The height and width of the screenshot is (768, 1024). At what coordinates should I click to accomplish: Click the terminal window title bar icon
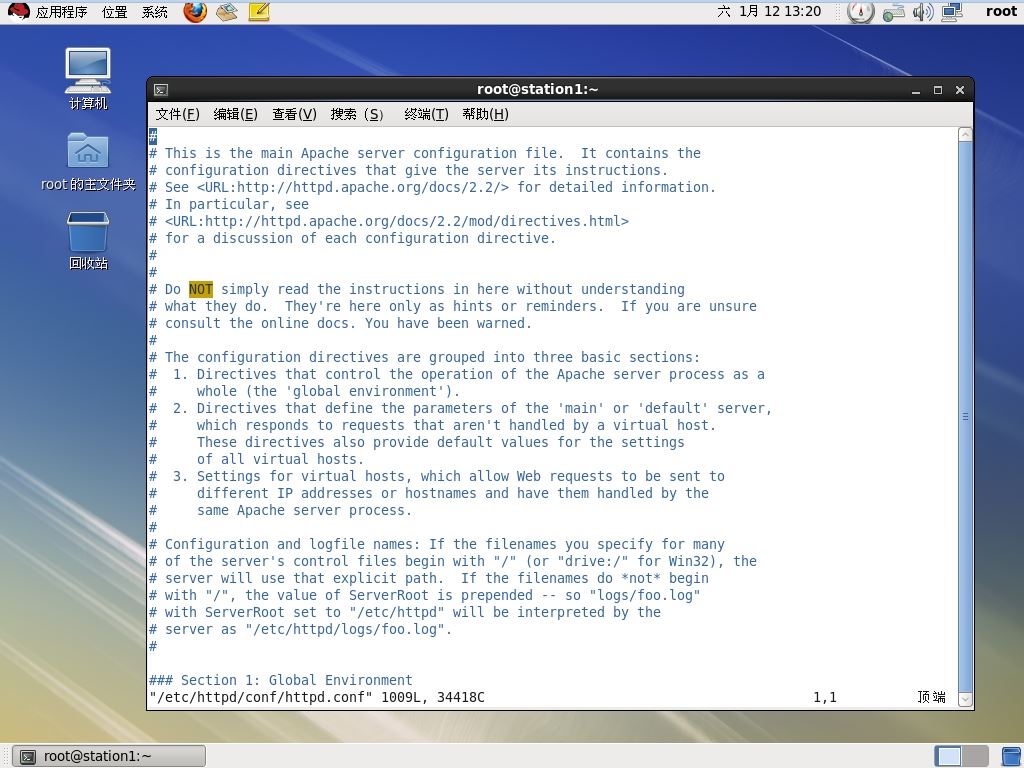[x=161, y=90]
